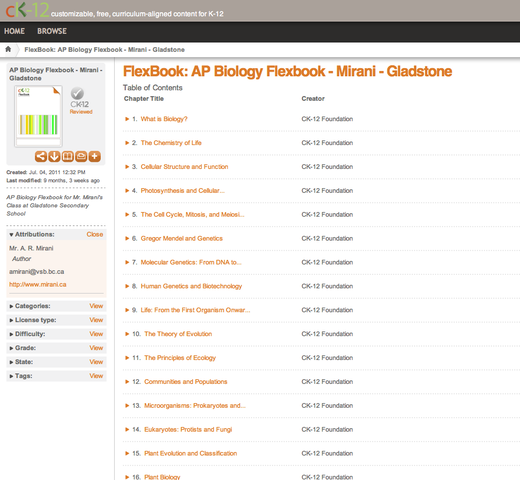Click the FlexBook breadcrumb title
This screenshot has height=480, width=520.
point(104,50)
